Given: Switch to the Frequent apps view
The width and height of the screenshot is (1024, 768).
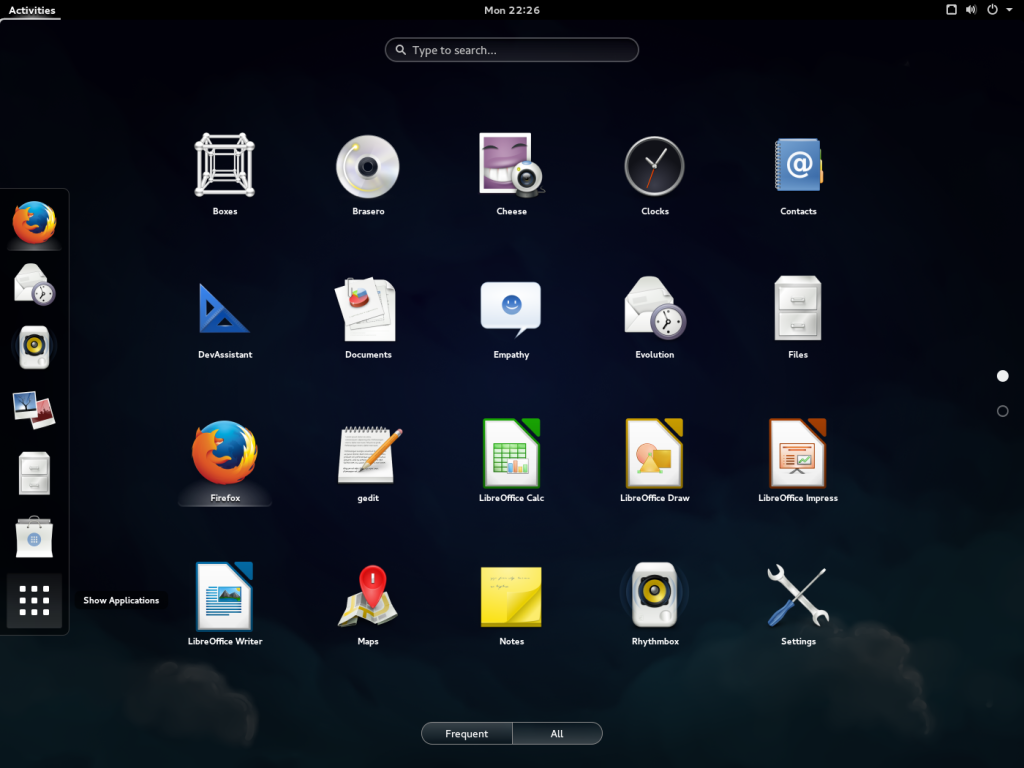Looking at the screenshot, I should (466, 733).
